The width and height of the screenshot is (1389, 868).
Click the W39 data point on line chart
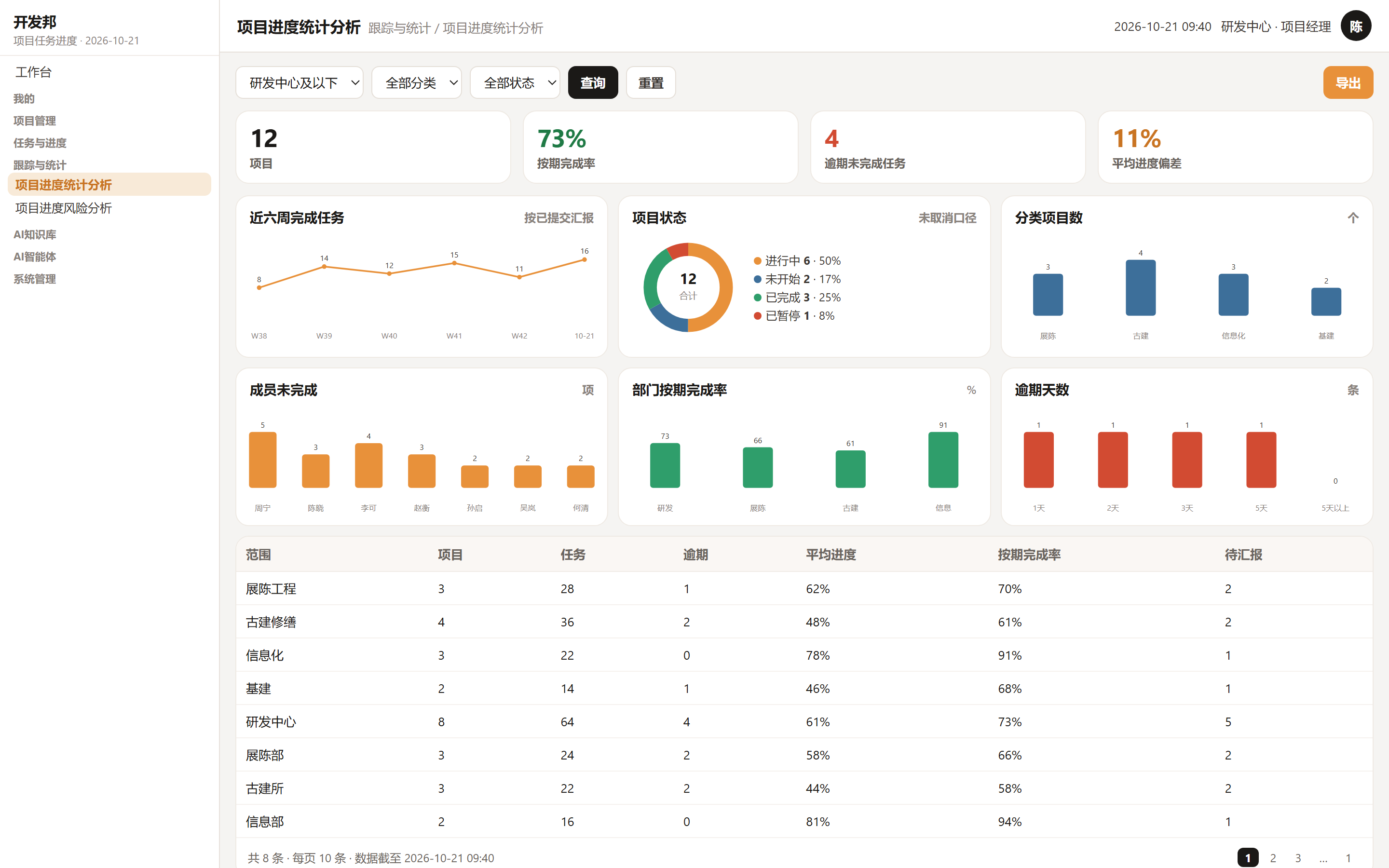tap(324, 266)
